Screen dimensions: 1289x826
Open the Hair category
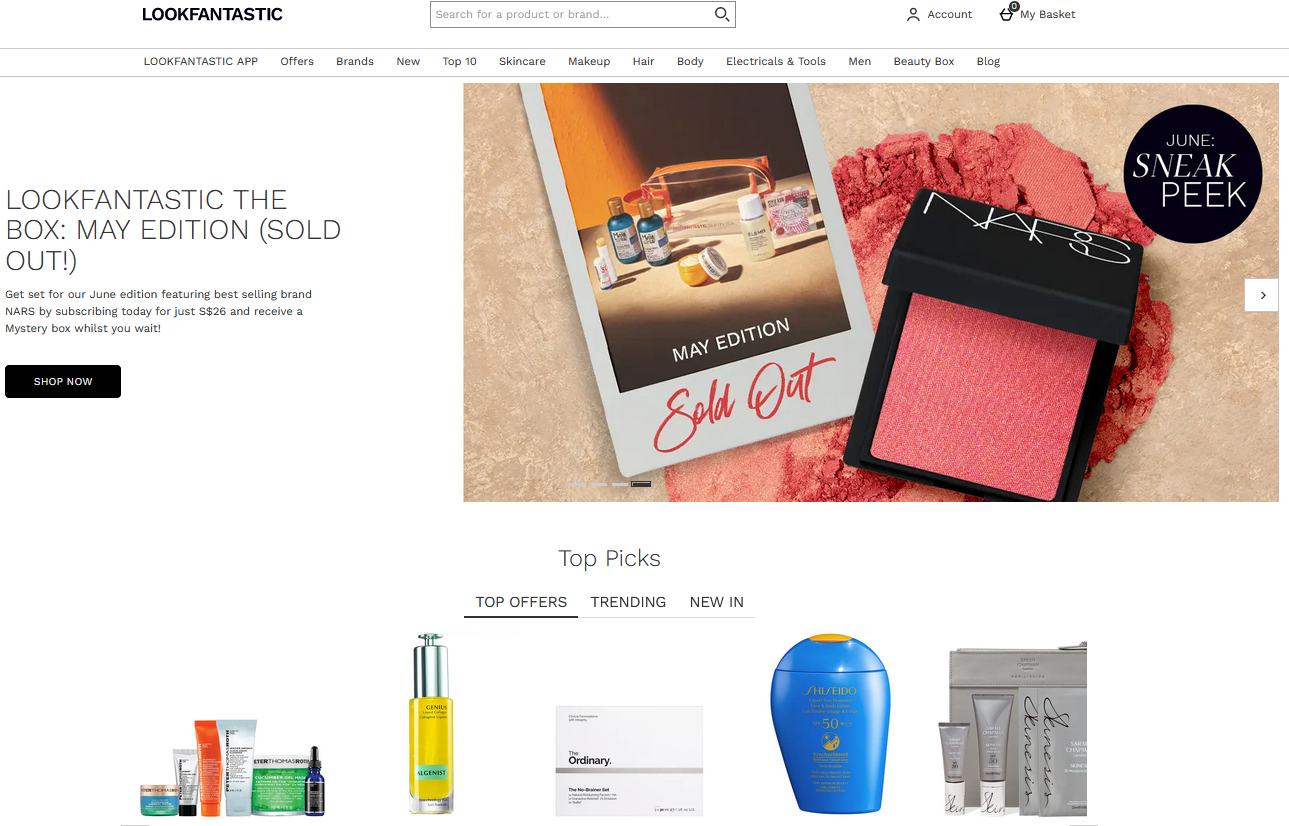643,61
